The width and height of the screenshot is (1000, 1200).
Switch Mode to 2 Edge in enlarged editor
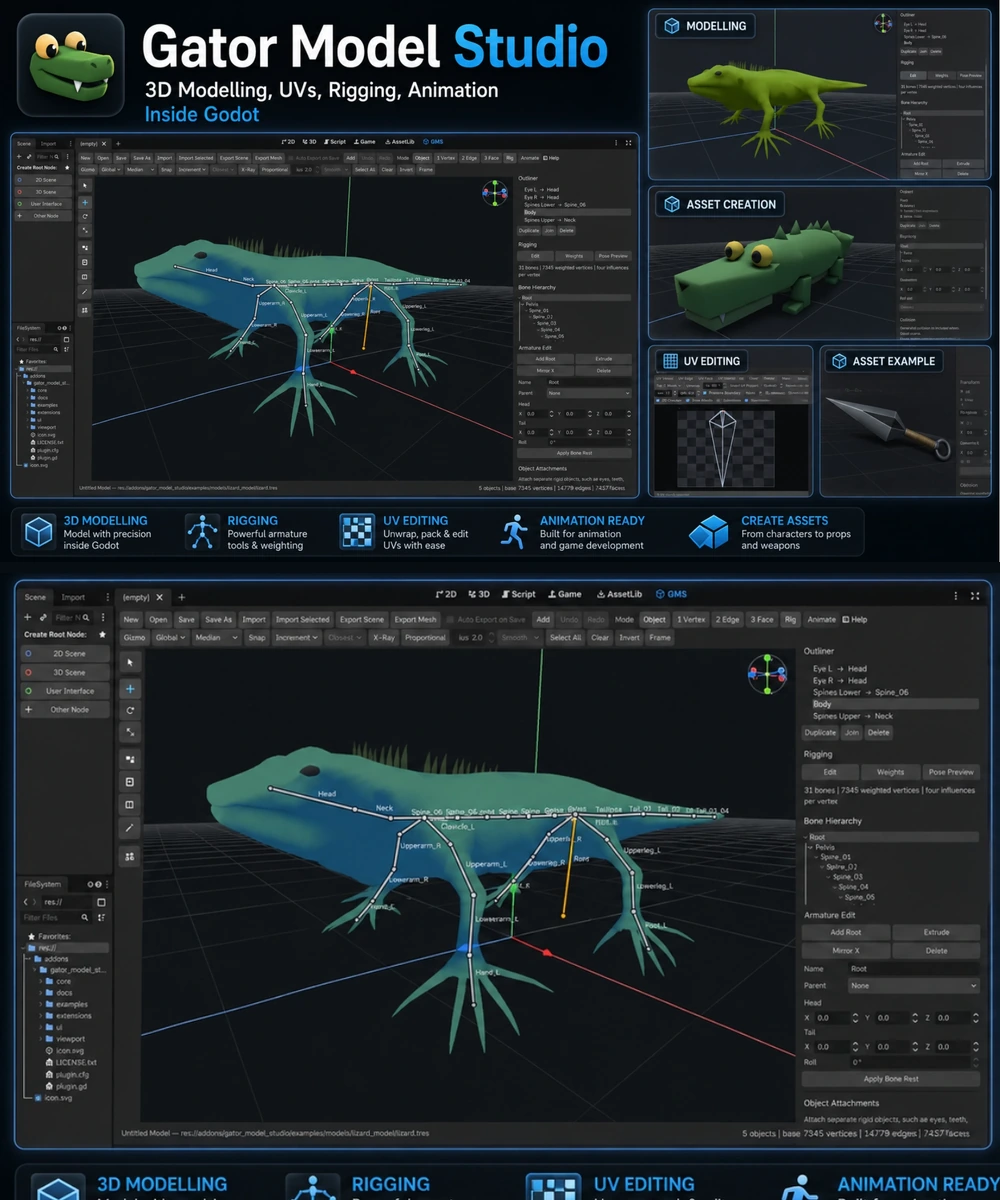point(727,619)
